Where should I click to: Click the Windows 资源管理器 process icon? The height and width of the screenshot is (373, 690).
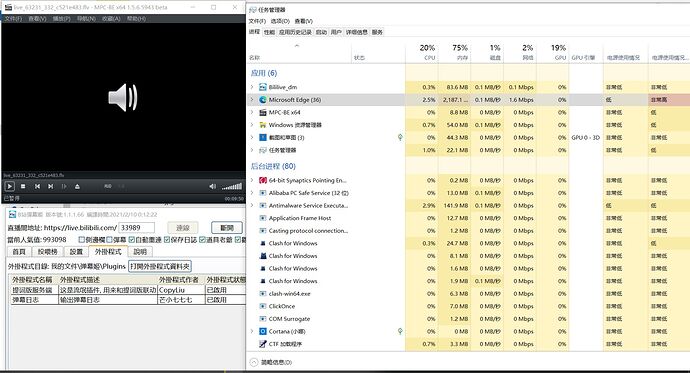263,125
